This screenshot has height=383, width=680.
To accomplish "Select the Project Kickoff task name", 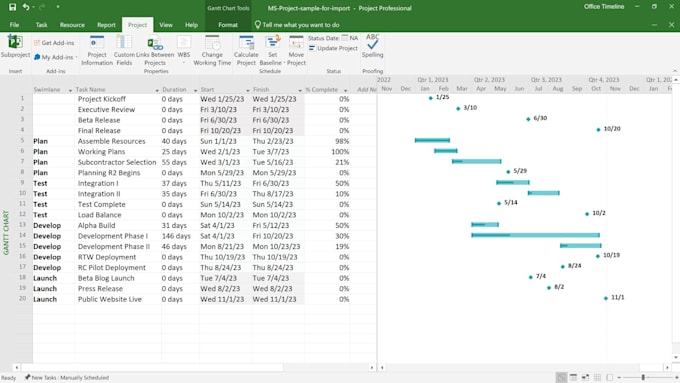I will pyautogui.click(x=102, y=99).
